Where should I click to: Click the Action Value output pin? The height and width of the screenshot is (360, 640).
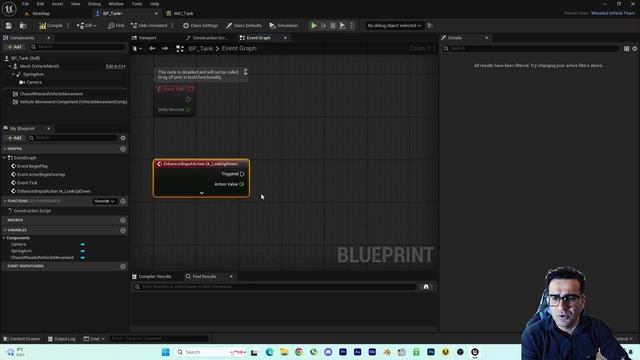pyautogui.click(x=242, y=184)
